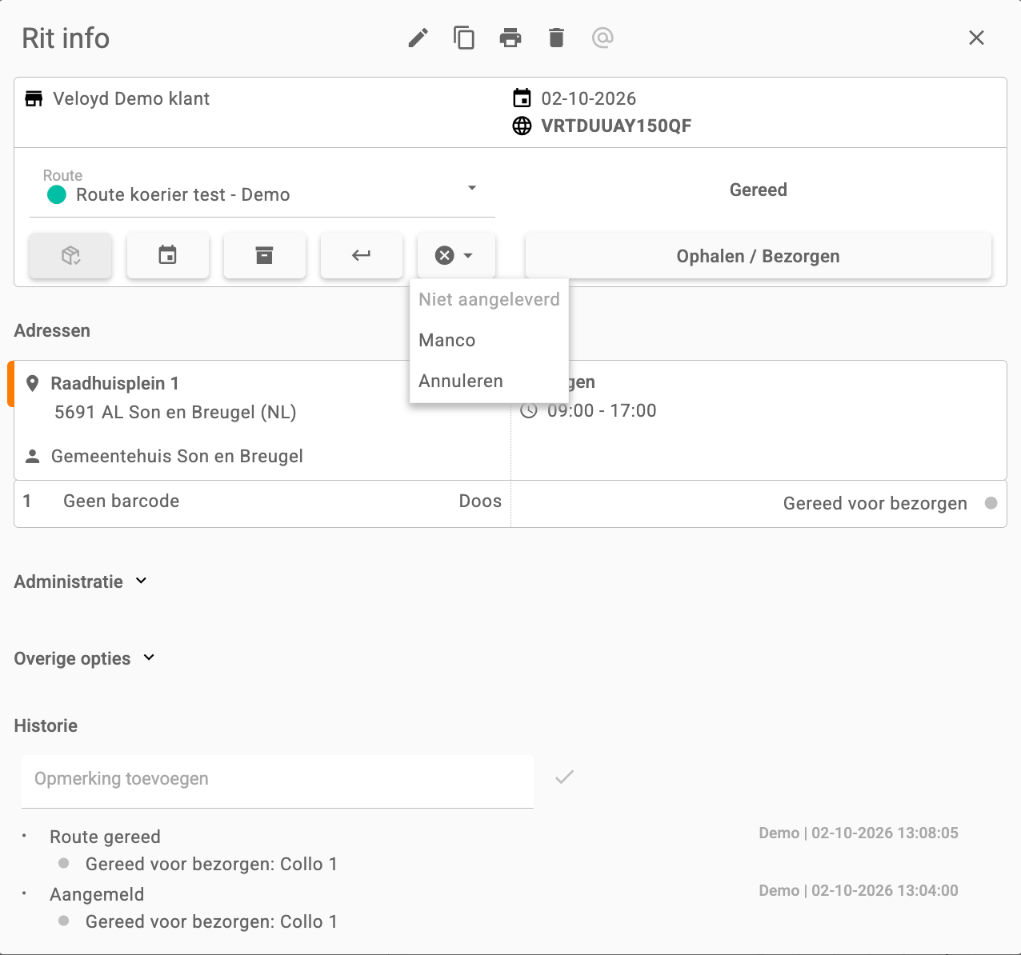Click the teal route color dot

pyautogui.click(x=57, y=195)
